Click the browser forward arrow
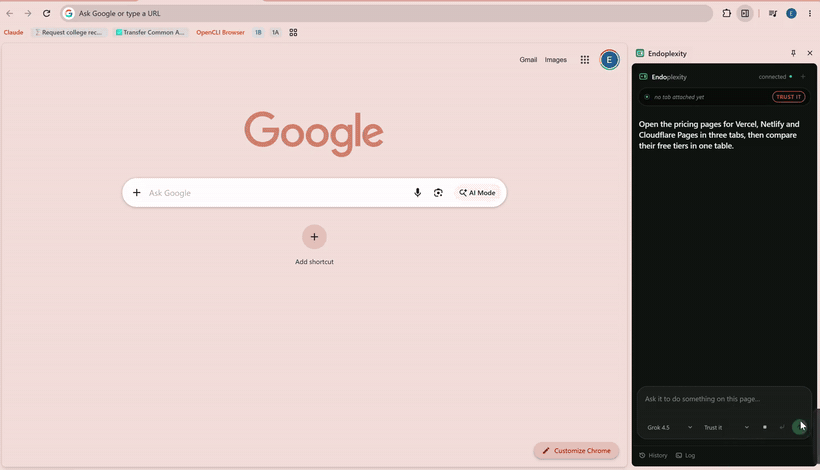Viewport: 820px width, 470px height. (x=28, y=14)
